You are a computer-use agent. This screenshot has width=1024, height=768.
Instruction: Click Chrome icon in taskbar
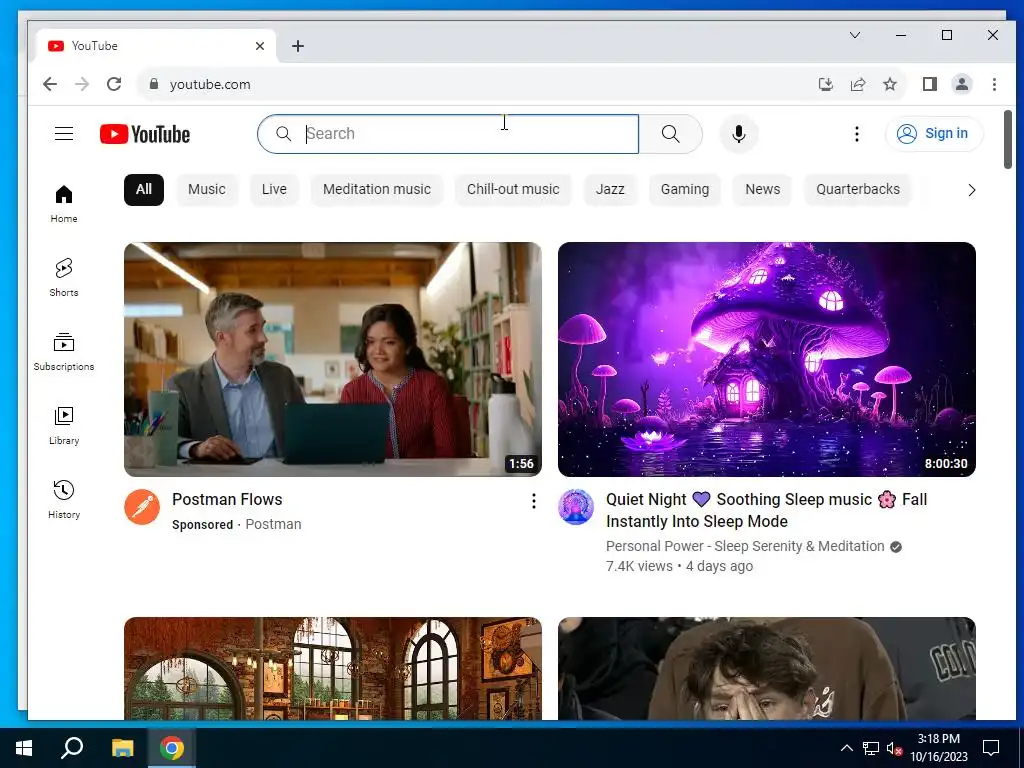coord(172,748)
